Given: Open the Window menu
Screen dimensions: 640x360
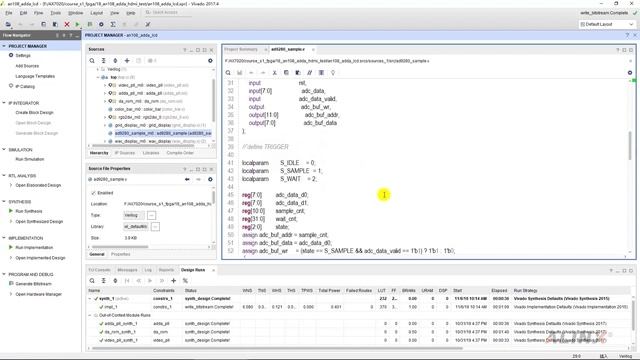Looking at the screenshot, I should point(76,13).
